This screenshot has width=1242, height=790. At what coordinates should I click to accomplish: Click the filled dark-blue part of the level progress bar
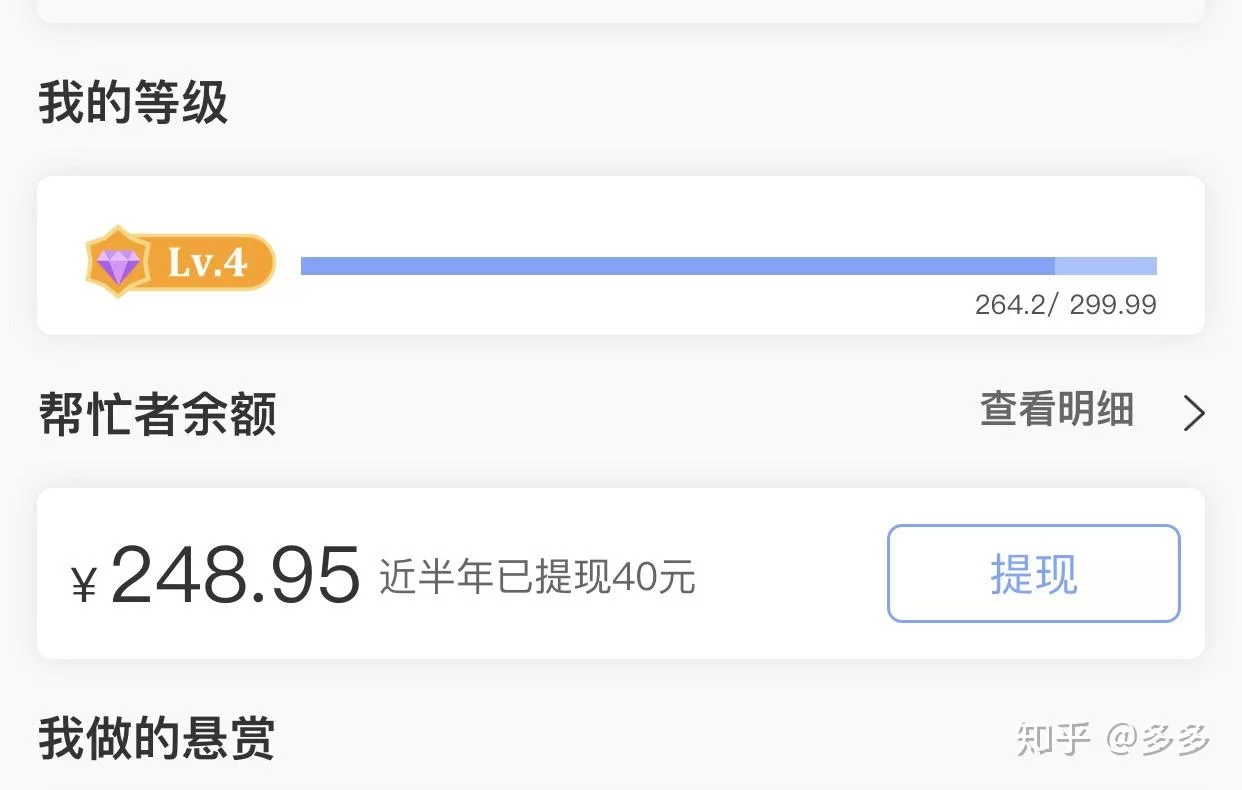[x=676, y=266]
